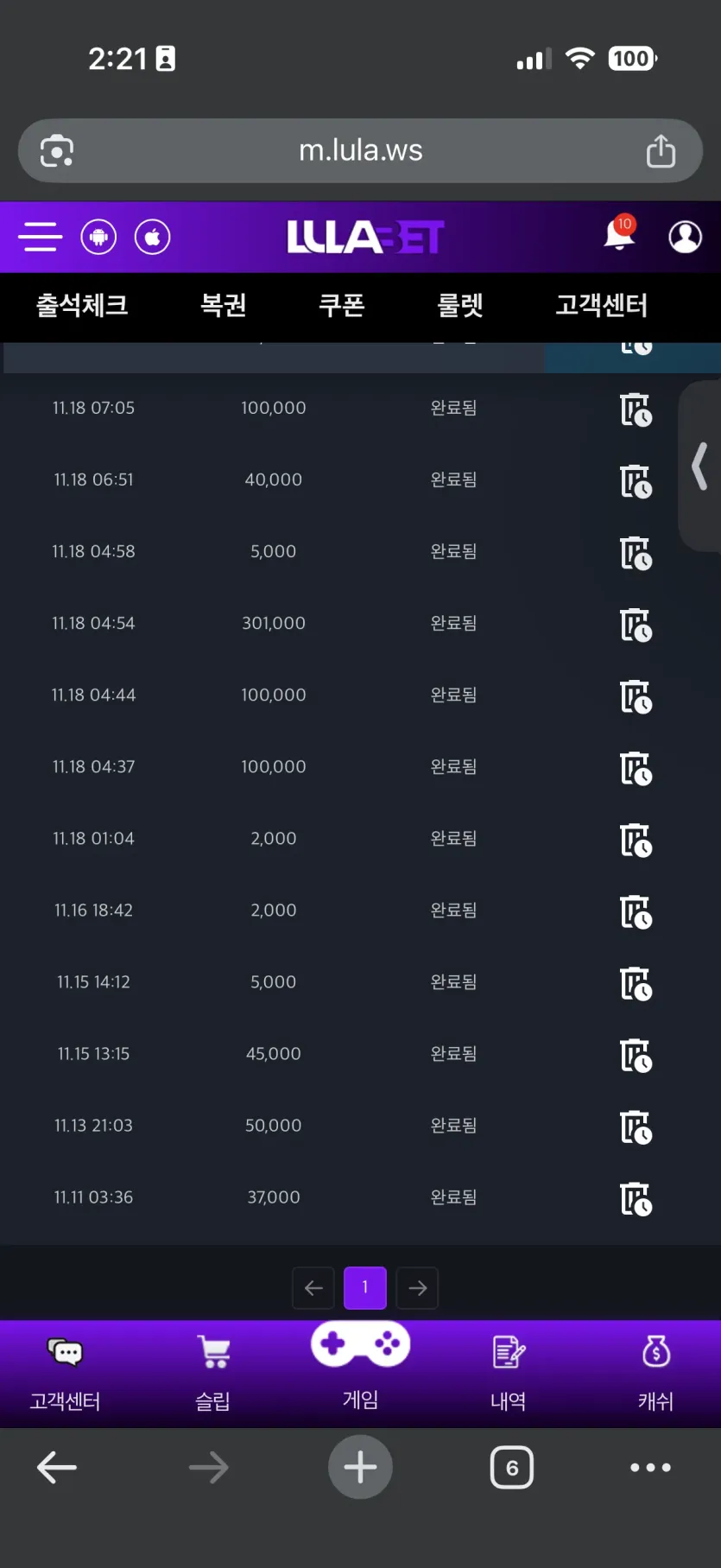The height and width of the screenshot is (1568, 721).
Task: Tap the Apple app download icon
Action: pos(152,237)
